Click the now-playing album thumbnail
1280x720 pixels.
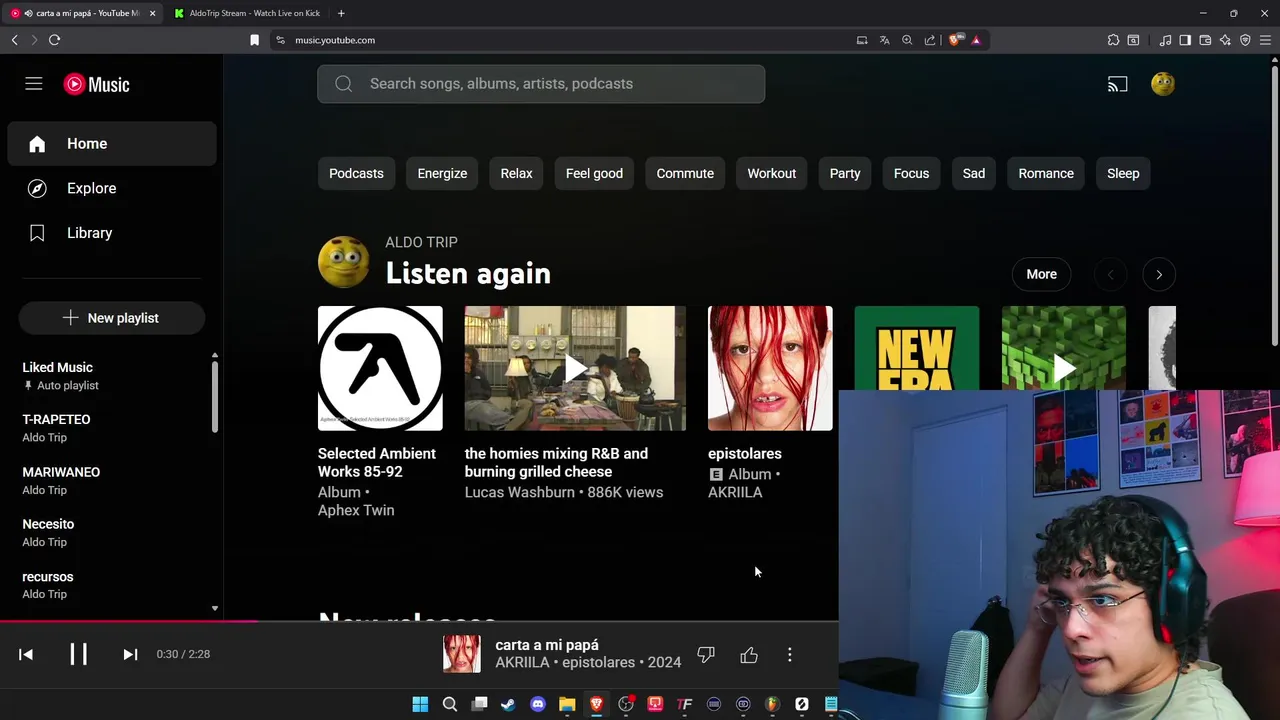click(x=462, y=654)
